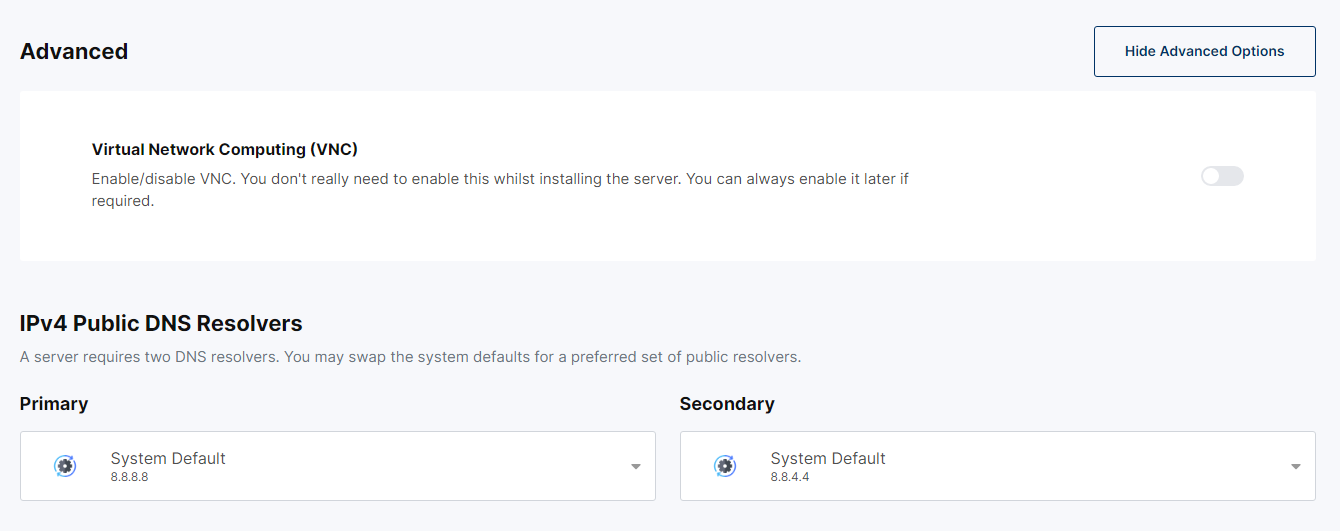Expand Secondary resolver using its arrow
The width and height of the screenshot is (1340, 531).
click(1295, 467)
